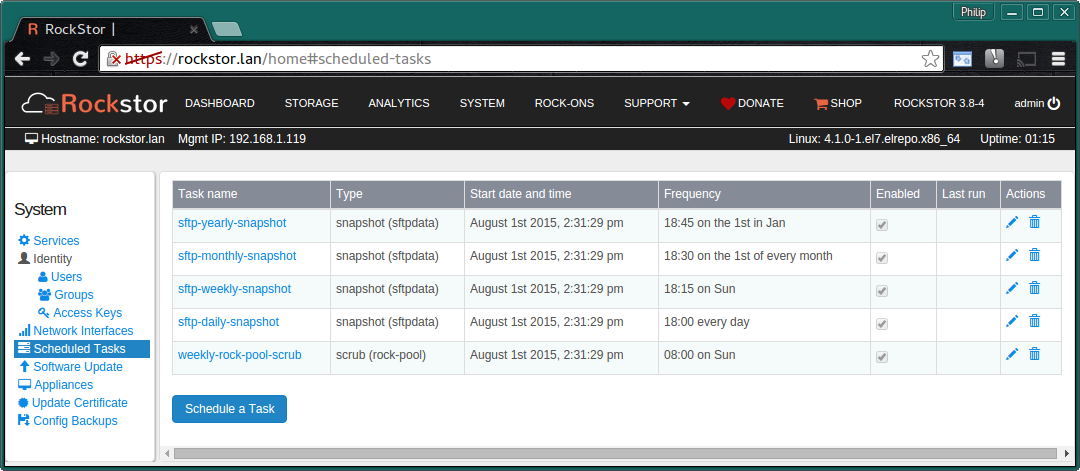Delete the sftp-weekly-snapshot task with its trash icon

(1035, 288)
